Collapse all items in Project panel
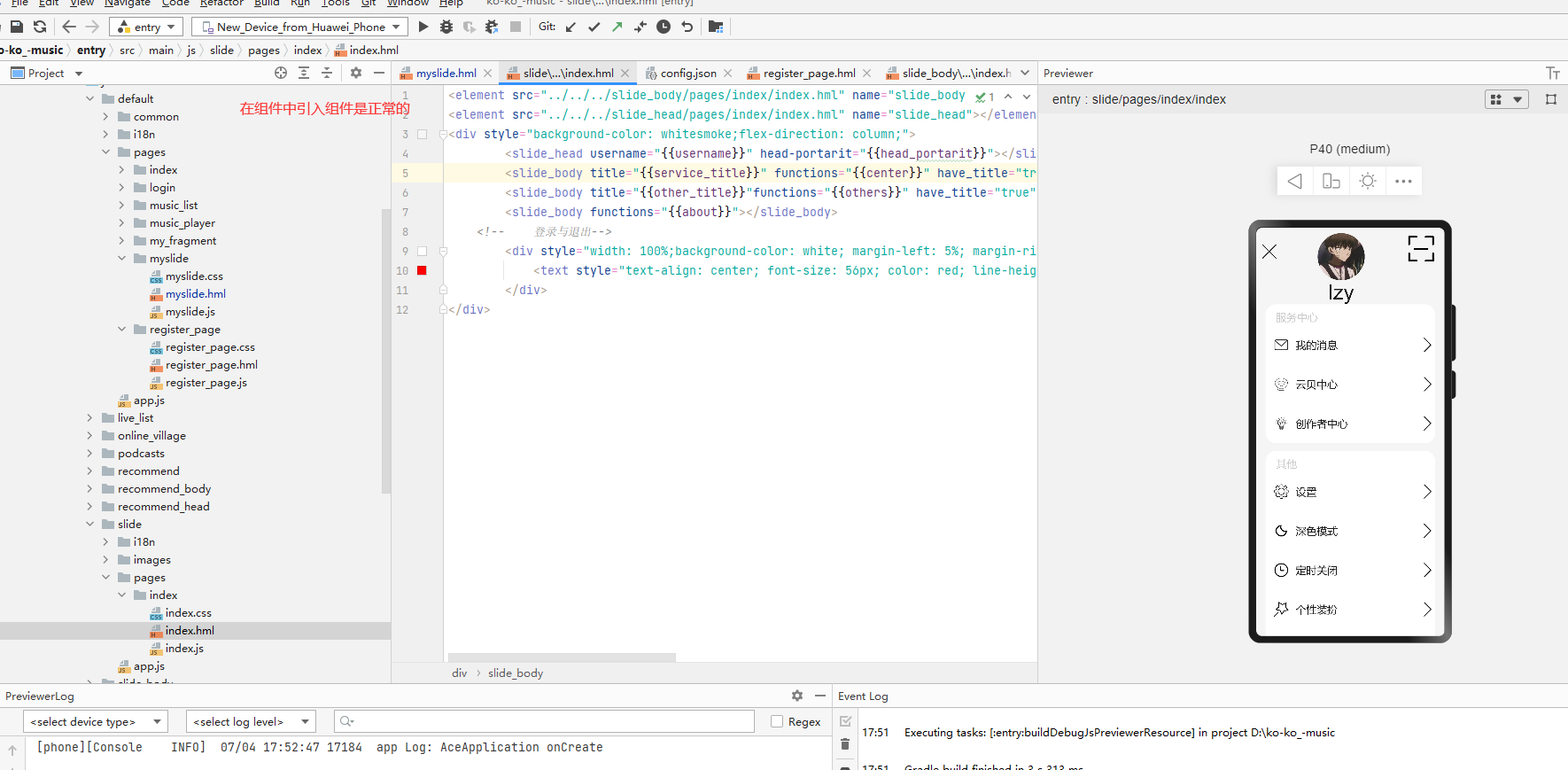Screen dimensions: 1568x770 tap(327, 73)
